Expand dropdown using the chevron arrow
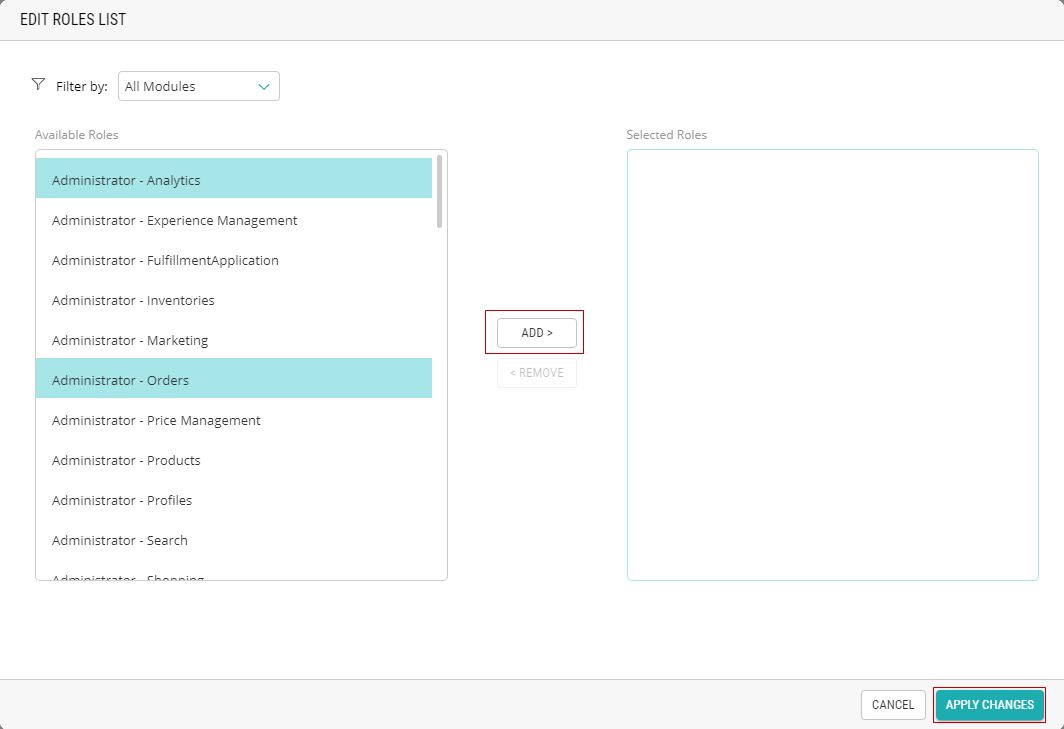This screenshot has width=1064, height=729. 264,87
